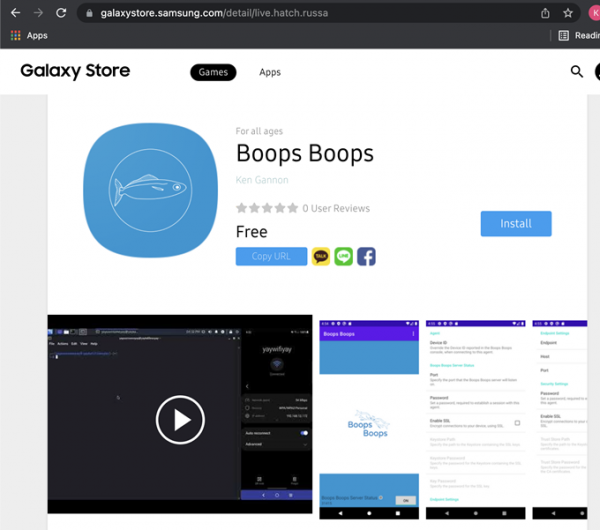Open the Boops Boops splash screenshot

369,420
